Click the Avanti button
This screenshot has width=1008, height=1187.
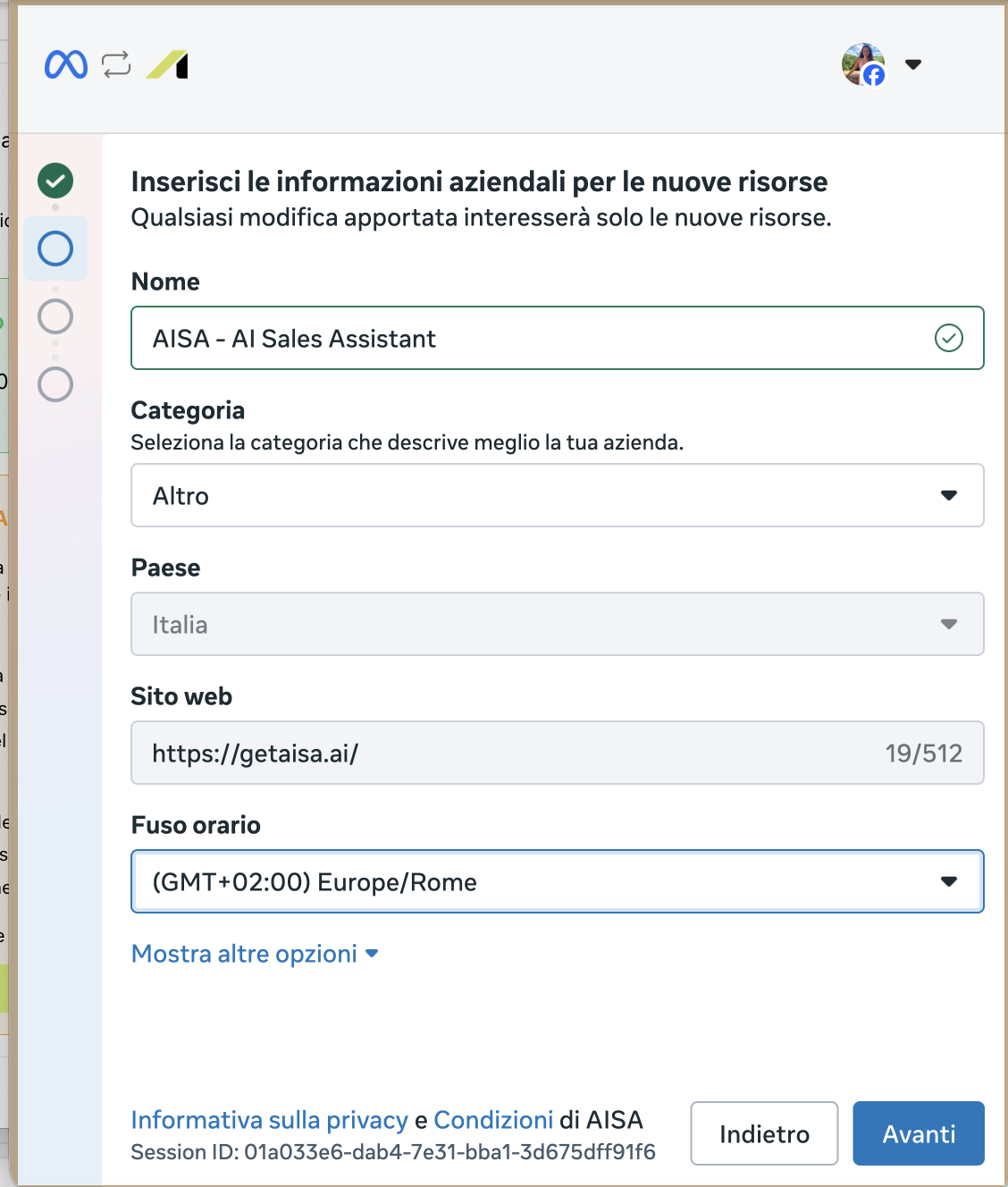pyautogui.click(x=919, y=1133)
